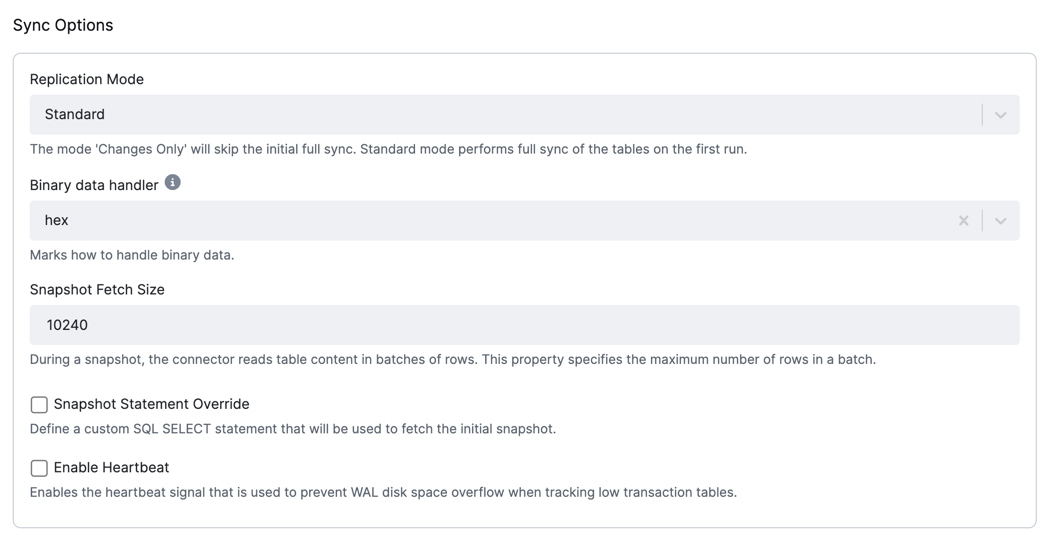Image resolution: width=1049 pixels, height=548 pixels.
Task: Click the Enable Heartbeat label text
Action: pyautogui.click(x=111, y=468)
